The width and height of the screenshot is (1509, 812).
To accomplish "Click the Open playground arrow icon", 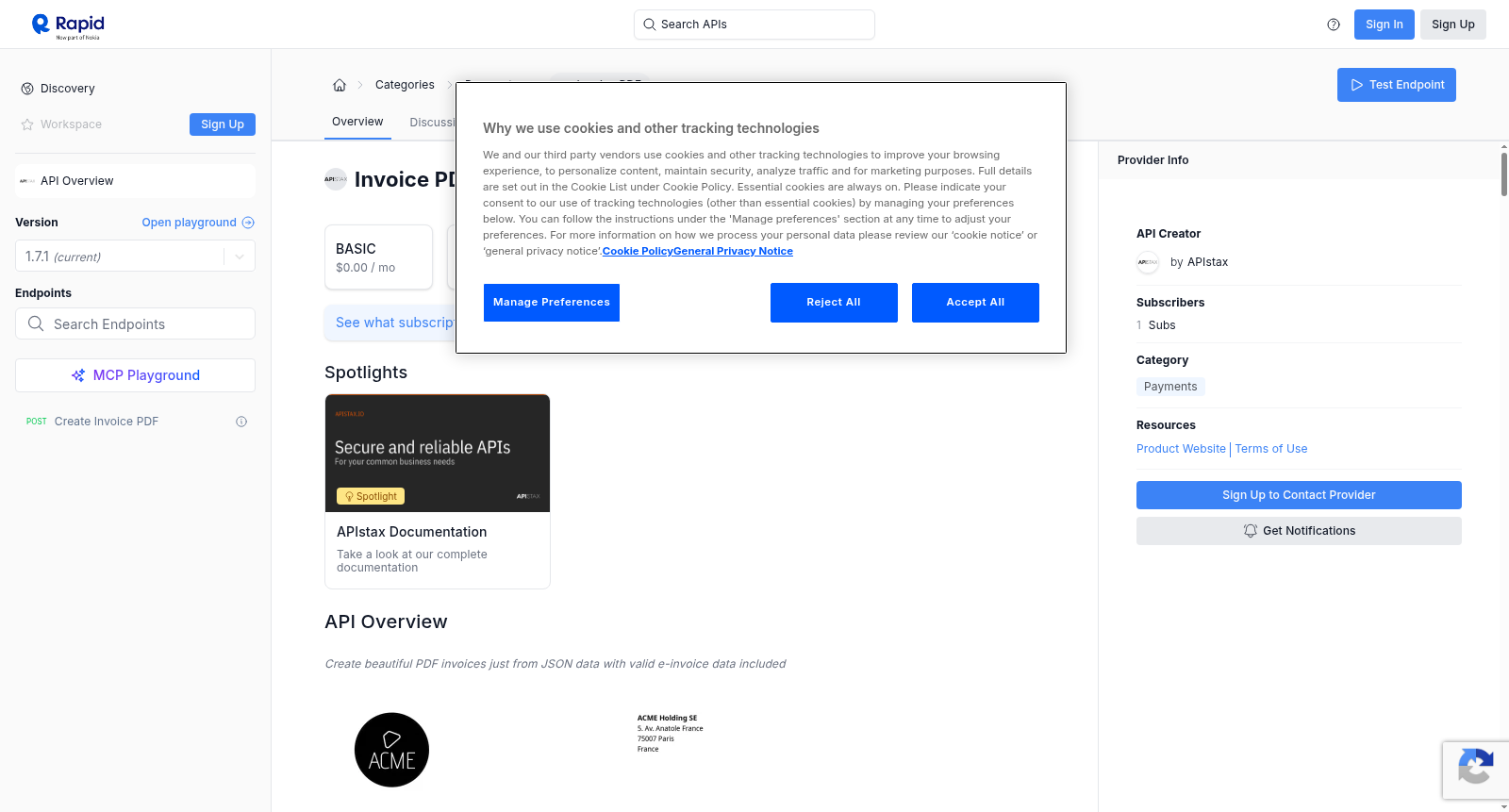I will click(x=248, y=223).
